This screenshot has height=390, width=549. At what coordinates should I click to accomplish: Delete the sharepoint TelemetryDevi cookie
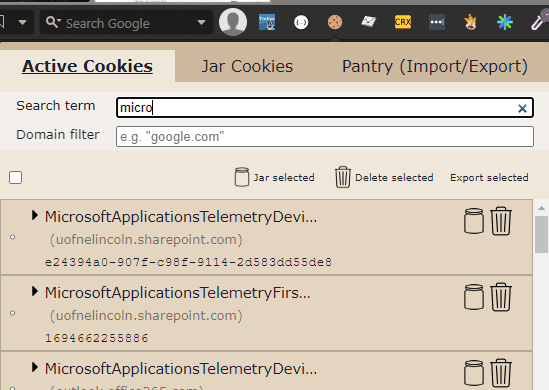tap(501, 221)
